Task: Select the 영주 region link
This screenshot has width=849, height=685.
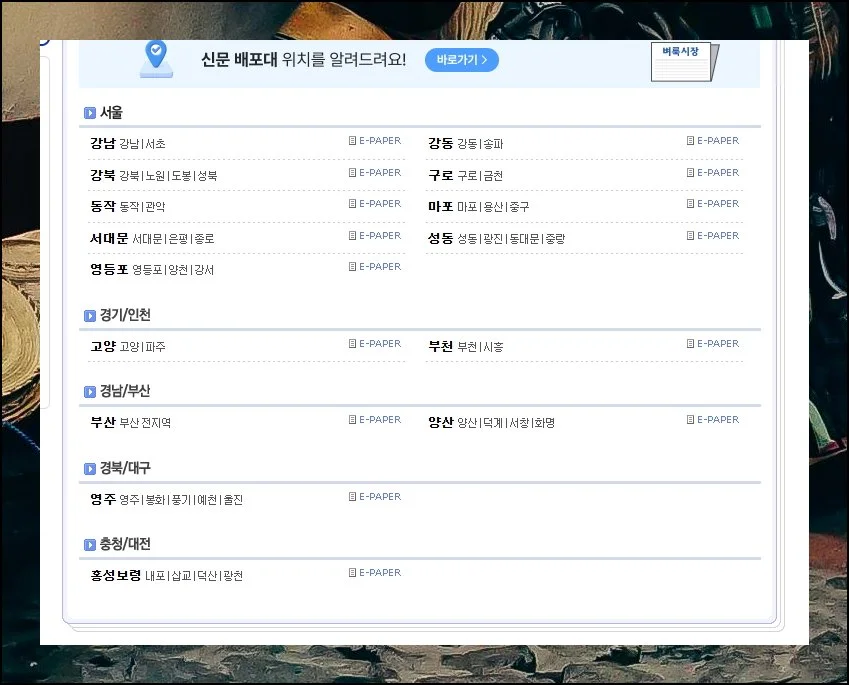Action: click(103, 499)
